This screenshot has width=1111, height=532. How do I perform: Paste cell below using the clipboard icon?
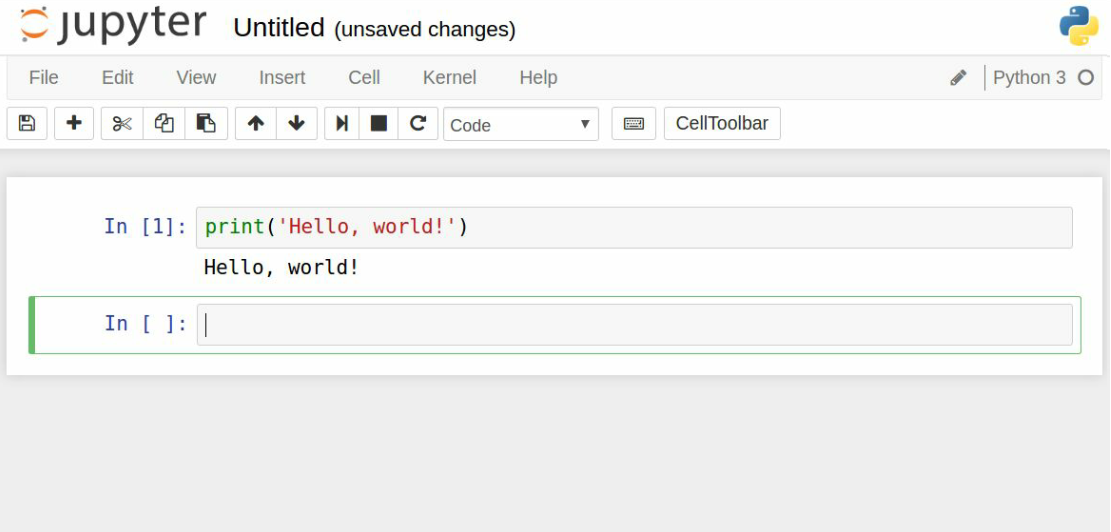[x=206, y=124]
